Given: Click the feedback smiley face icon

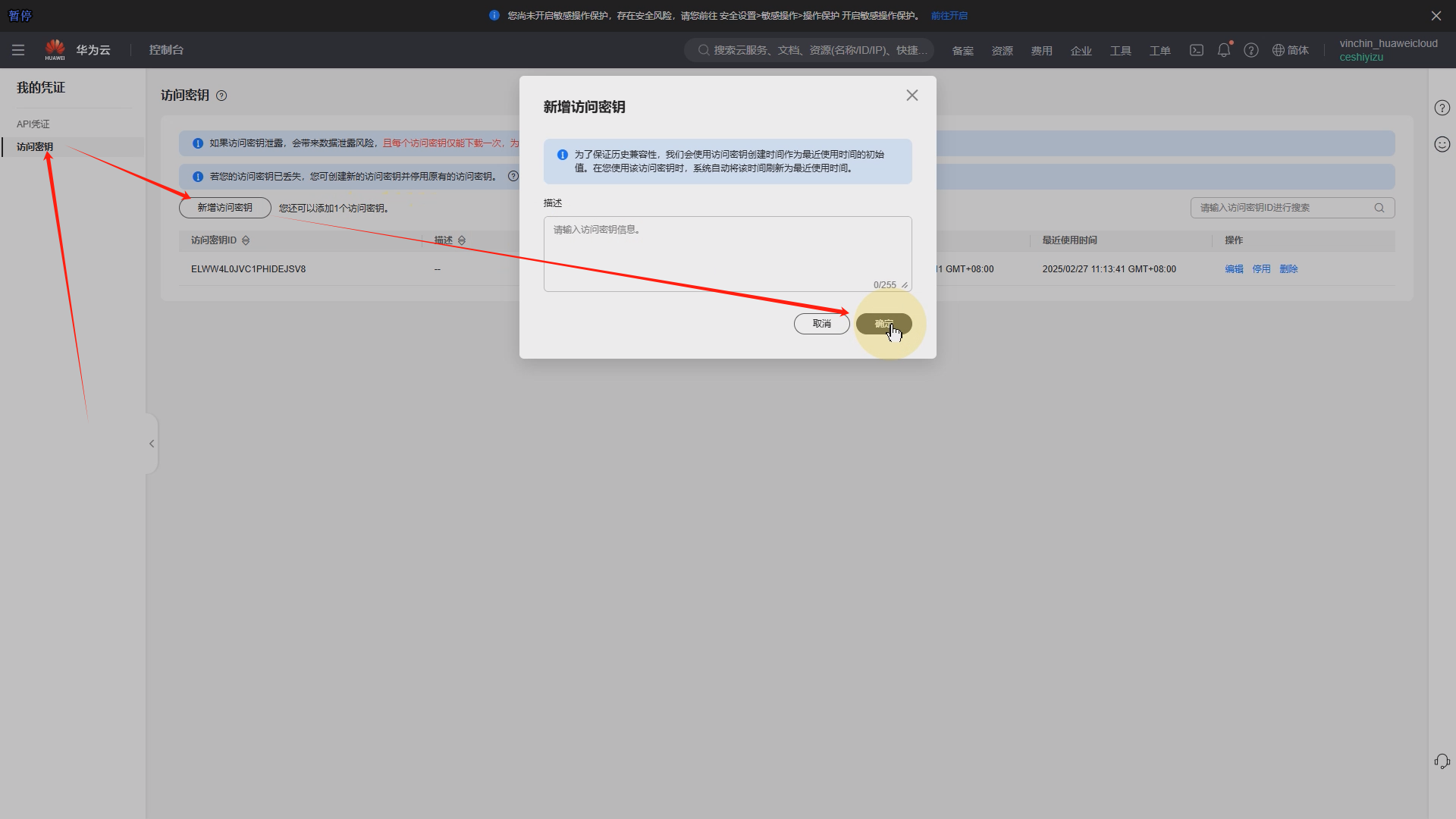Looking at the screenshot, I should (1442, 144).
